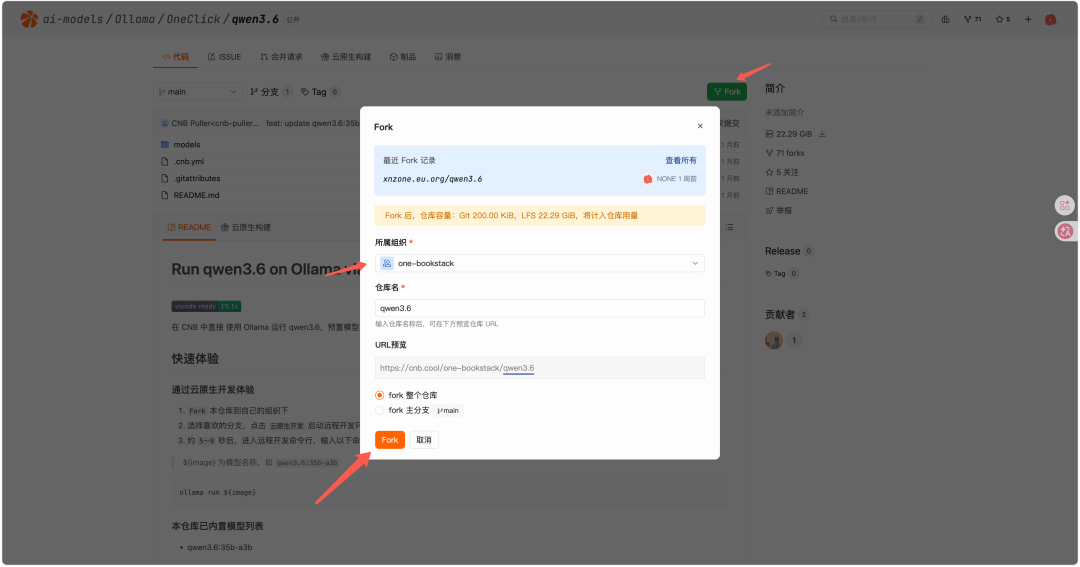Close the Fork dialog with X

(700, 126)
